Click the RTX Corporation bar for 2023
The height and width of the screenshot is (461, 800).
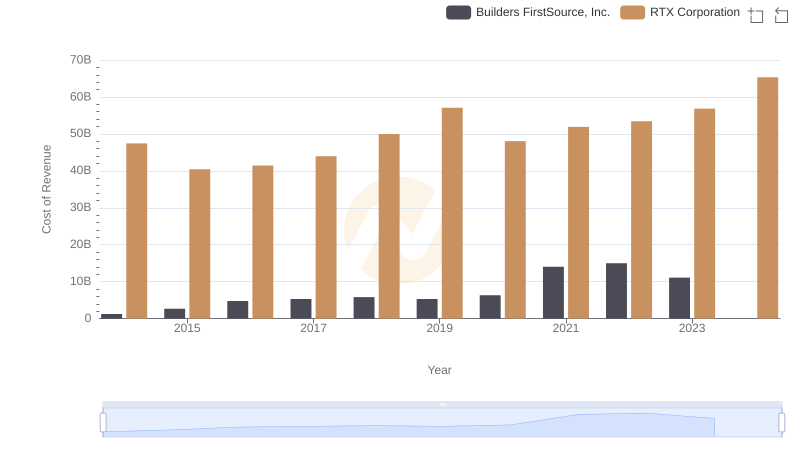705,214
